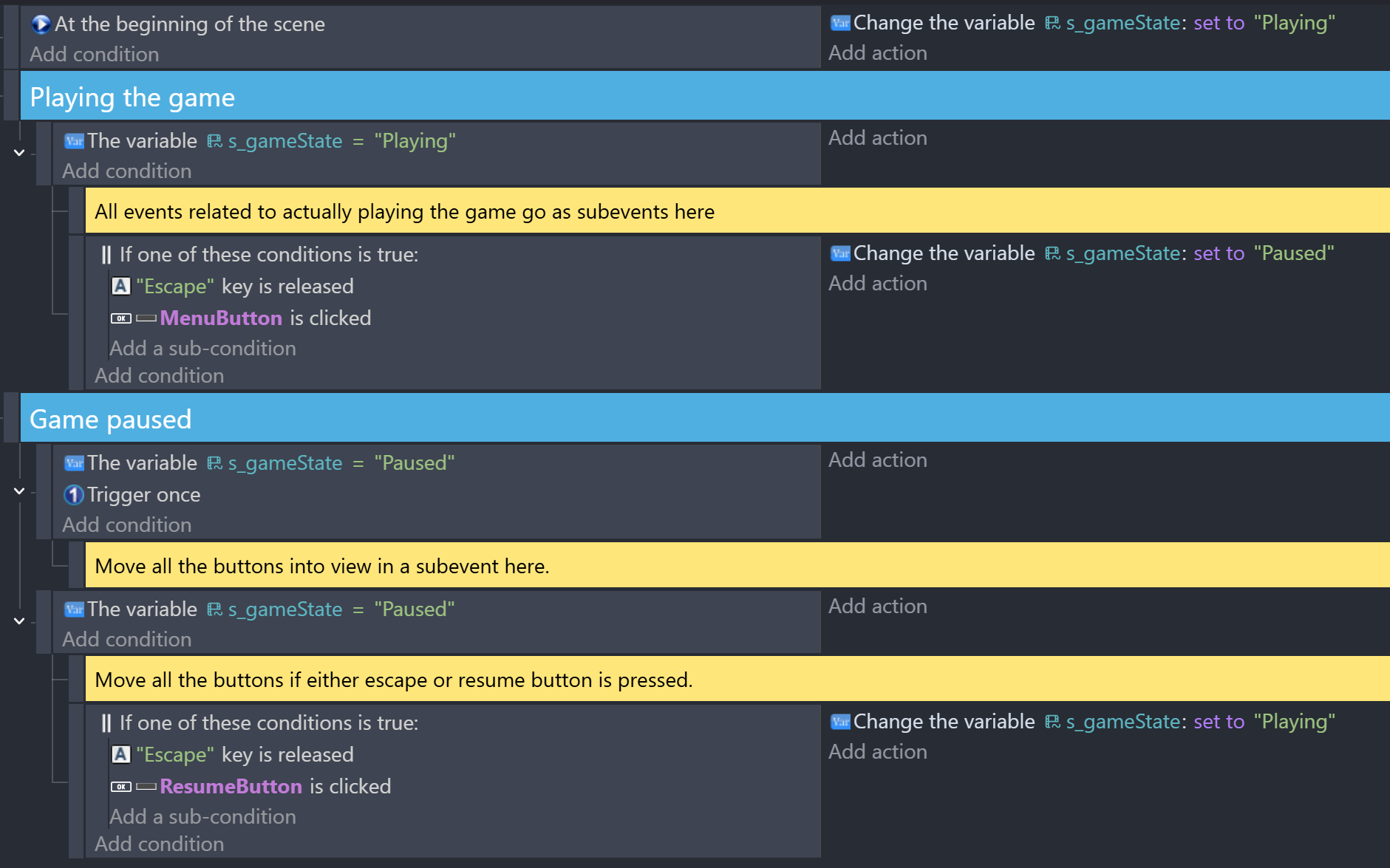The image size is (1390, 868).
Task: Click keyboard icon of Escape key in Paused section
Action: (x=121, y=755)
